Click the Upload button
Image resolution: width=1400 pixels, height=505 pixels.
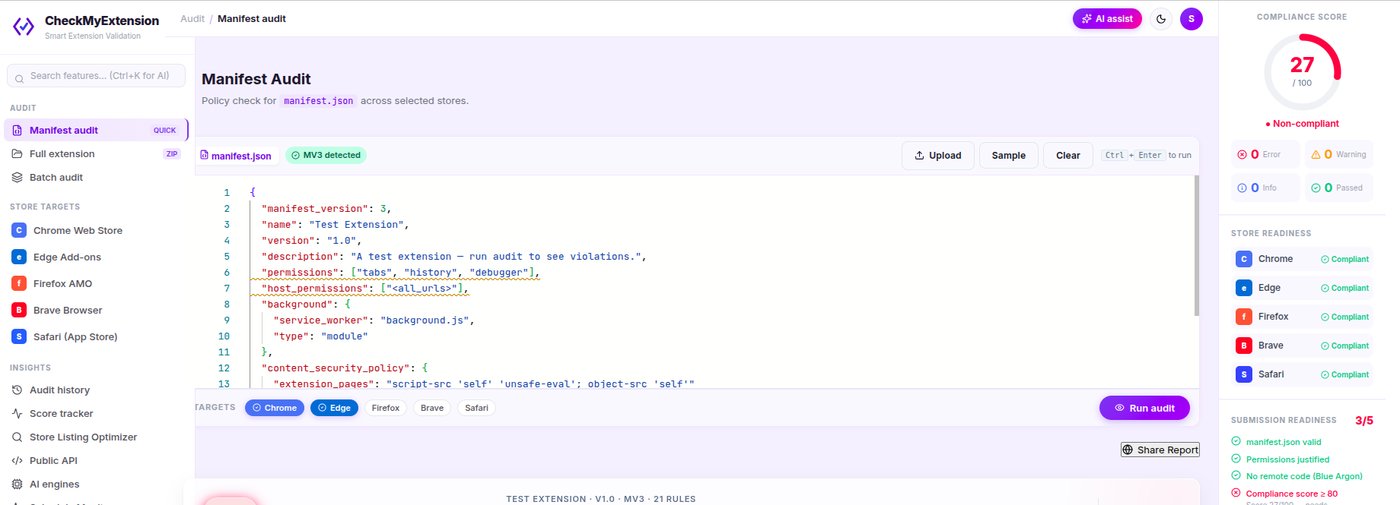pos(937,155)
